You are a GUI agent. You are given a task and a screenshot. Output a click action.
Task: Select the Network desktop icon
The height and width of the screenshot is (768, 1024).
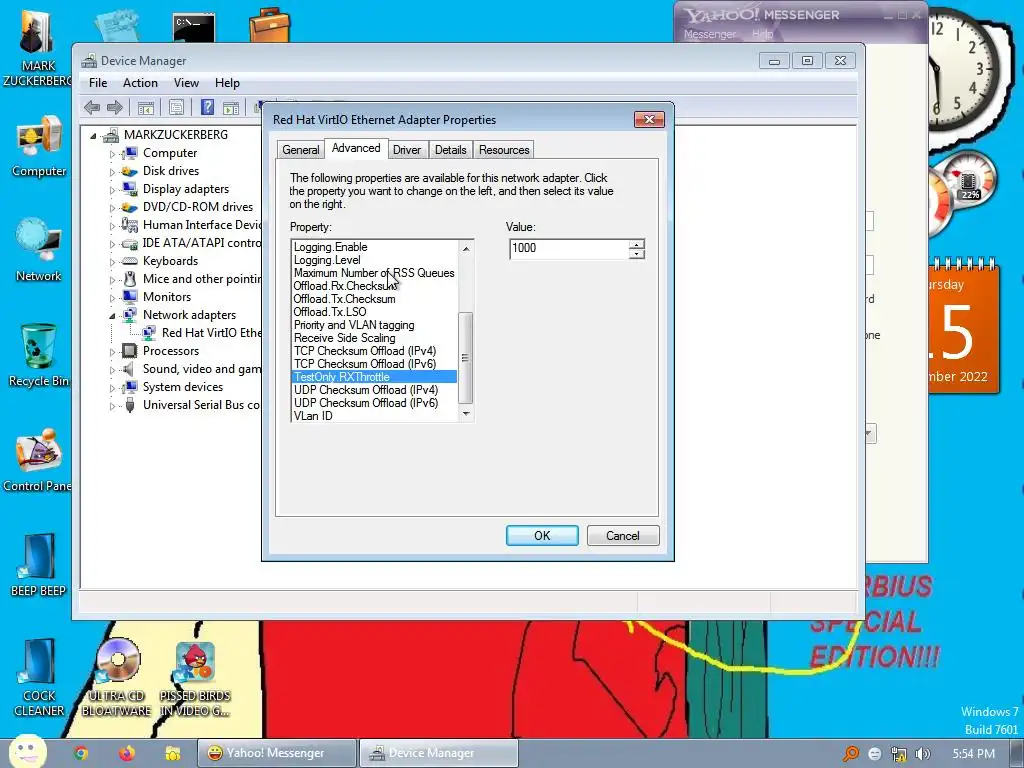39,250
